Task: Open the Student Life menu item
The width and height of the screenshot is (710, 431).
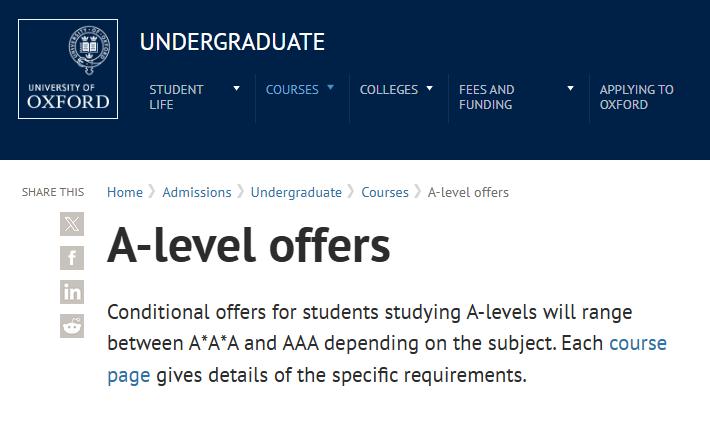Action: coord(176,97)
